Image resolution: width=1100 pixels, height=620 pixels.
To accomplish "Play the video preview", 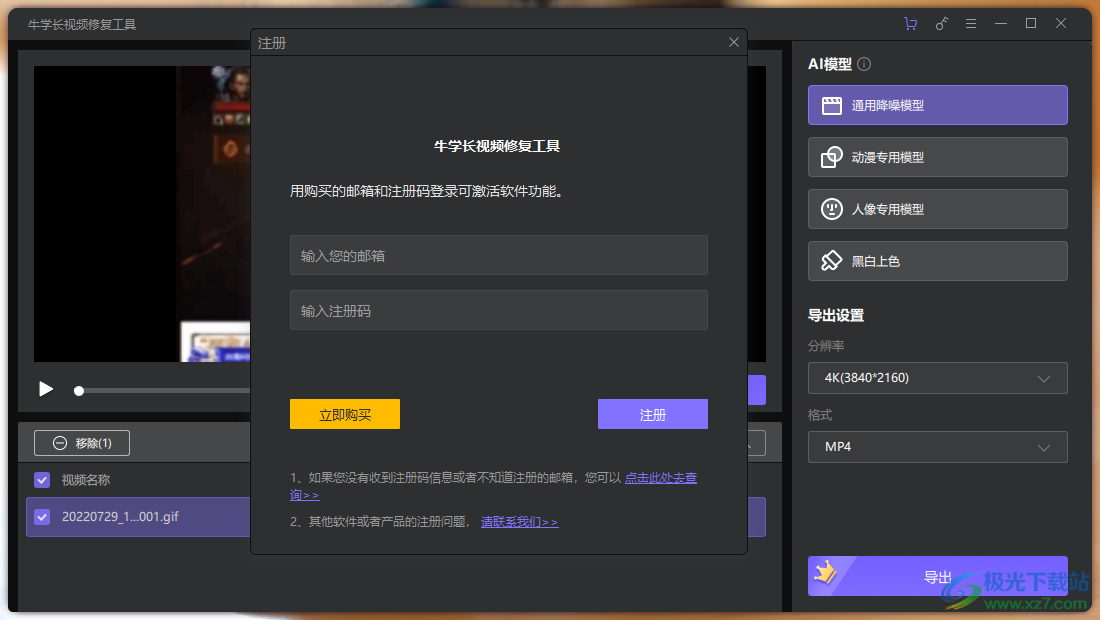I will click(46, 389).
